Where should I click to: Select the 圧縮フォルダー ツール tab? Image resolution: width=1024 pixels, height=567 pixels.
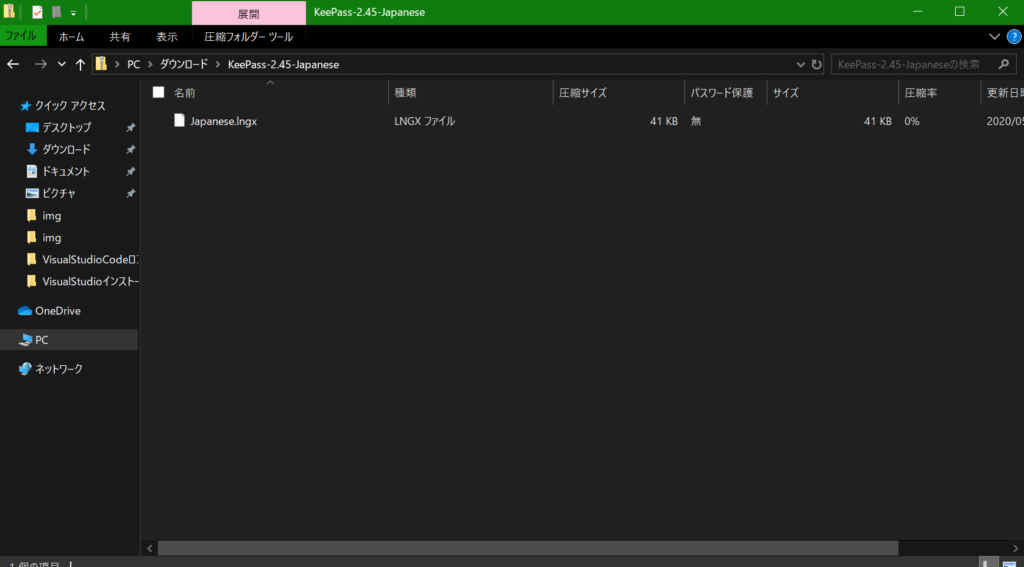coord(248,37)
